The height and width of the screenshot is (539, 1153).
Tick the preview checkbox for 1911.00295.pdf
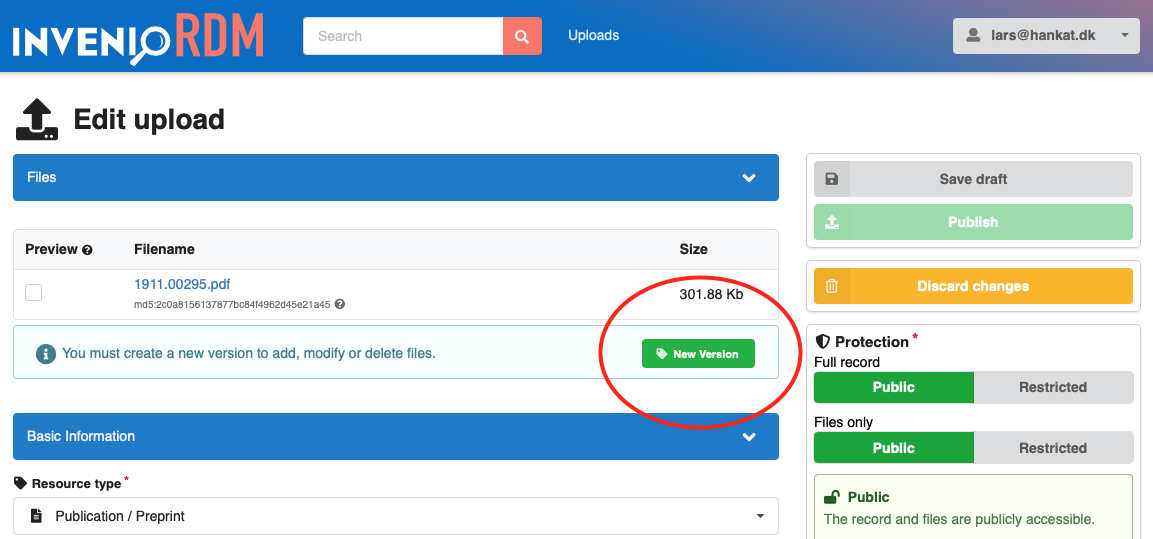(34, 292)
